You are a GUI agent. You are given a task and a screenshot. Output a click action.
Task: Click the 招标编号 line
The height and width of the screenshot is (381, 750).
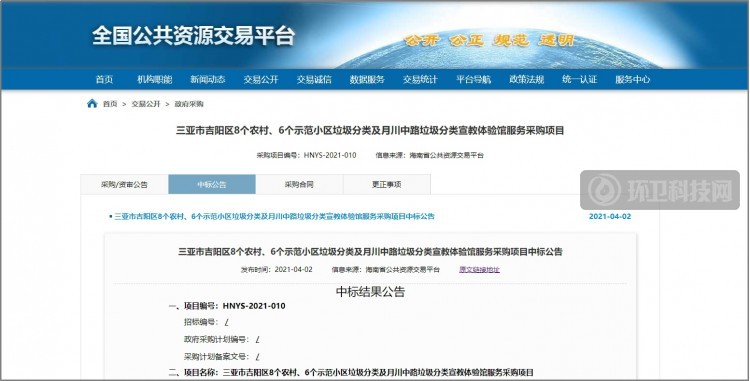click(206, 322)
